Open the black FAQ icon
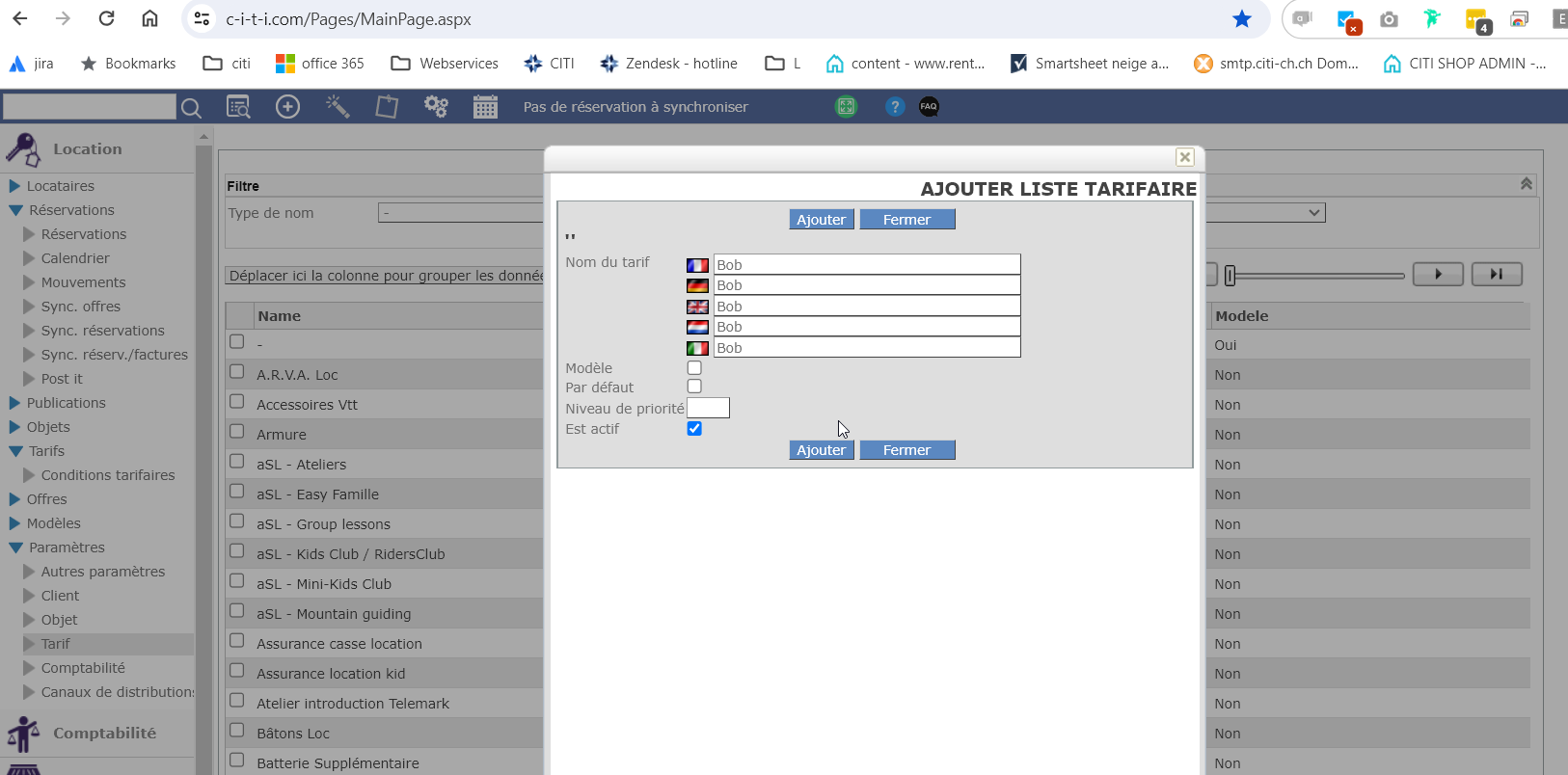 [929, 107]
